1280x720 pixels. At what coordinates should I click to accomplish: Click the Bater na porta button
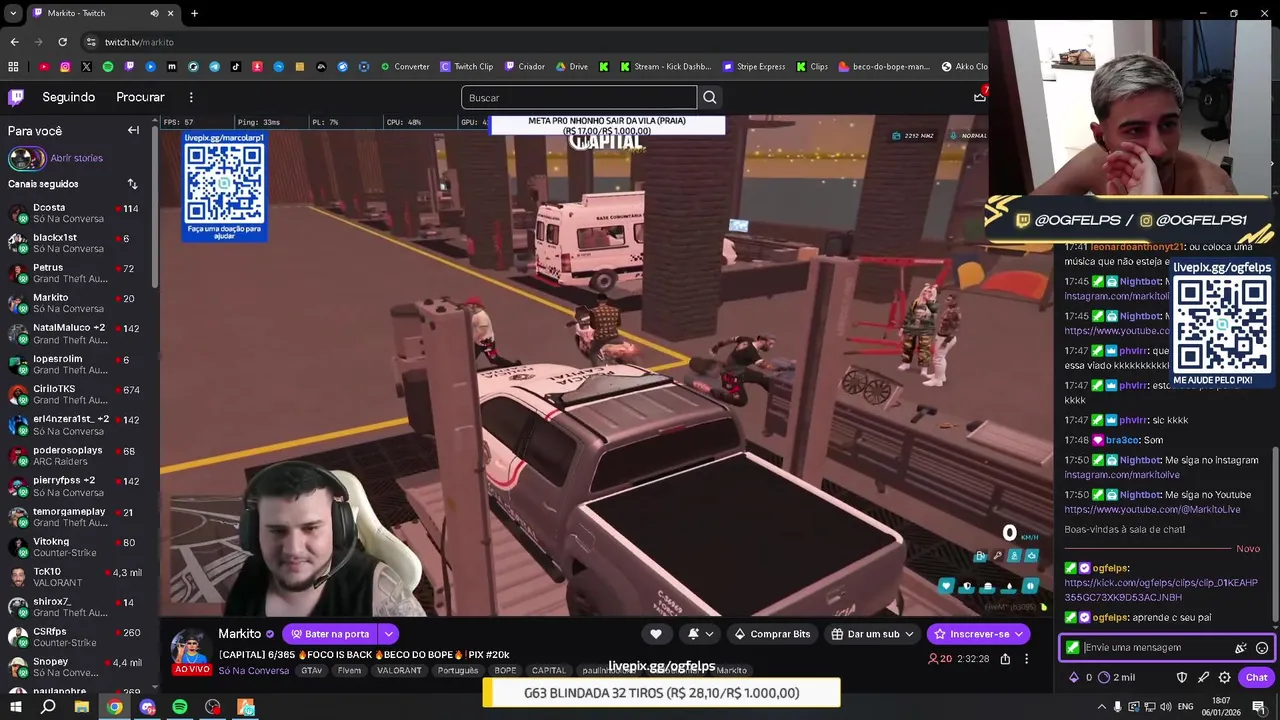coord(329,634)
